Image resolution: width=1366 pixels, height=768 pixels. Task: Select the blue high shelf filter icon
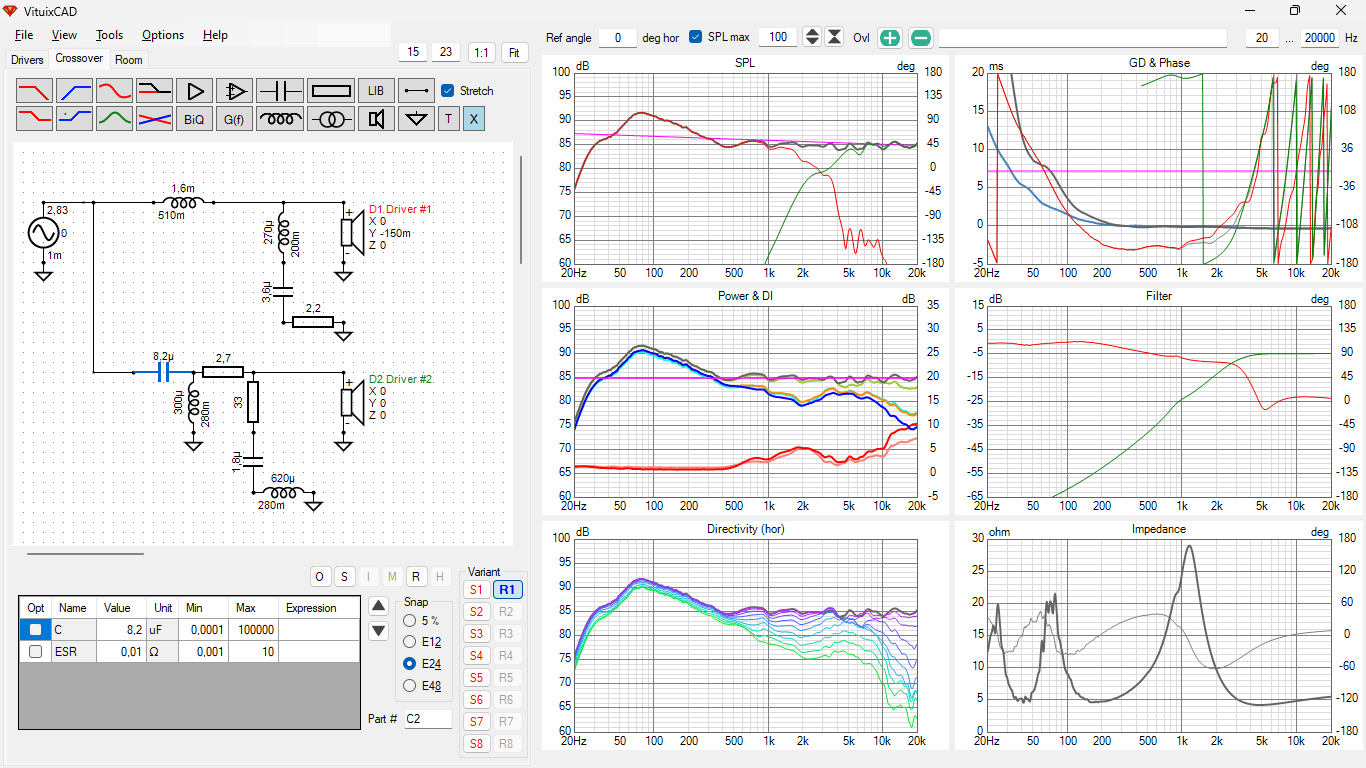point(74,119)
